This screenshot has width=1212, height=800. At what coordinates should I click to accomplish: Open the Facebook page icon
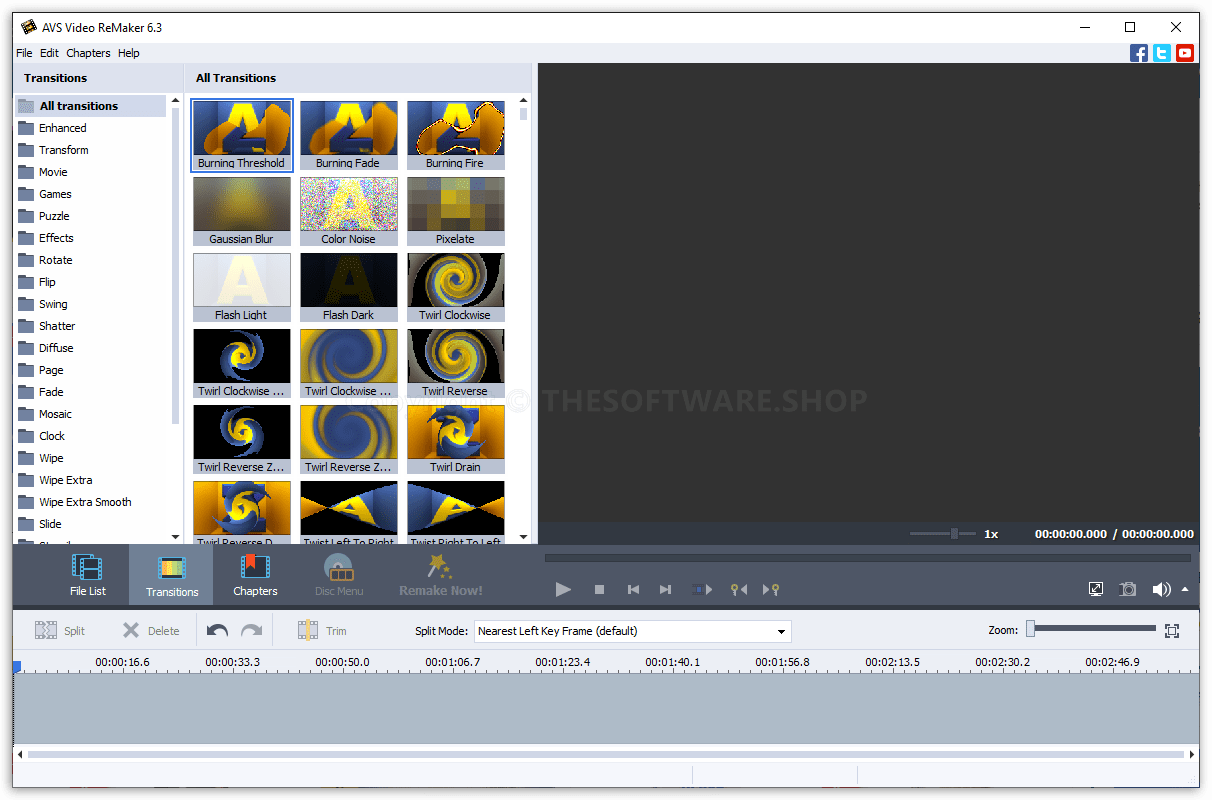(1139, 53)
